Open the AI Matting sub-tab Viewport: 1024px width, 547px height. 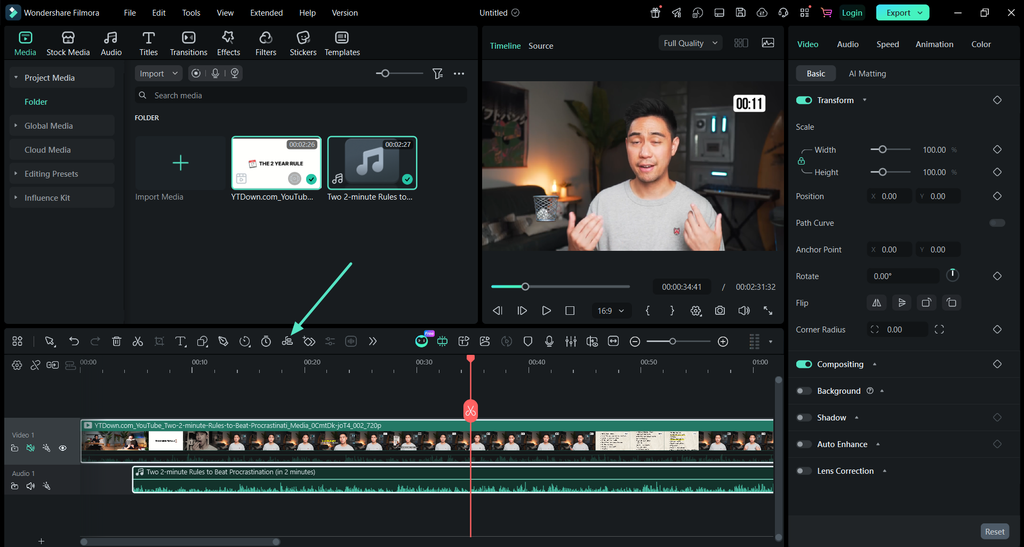867,74
